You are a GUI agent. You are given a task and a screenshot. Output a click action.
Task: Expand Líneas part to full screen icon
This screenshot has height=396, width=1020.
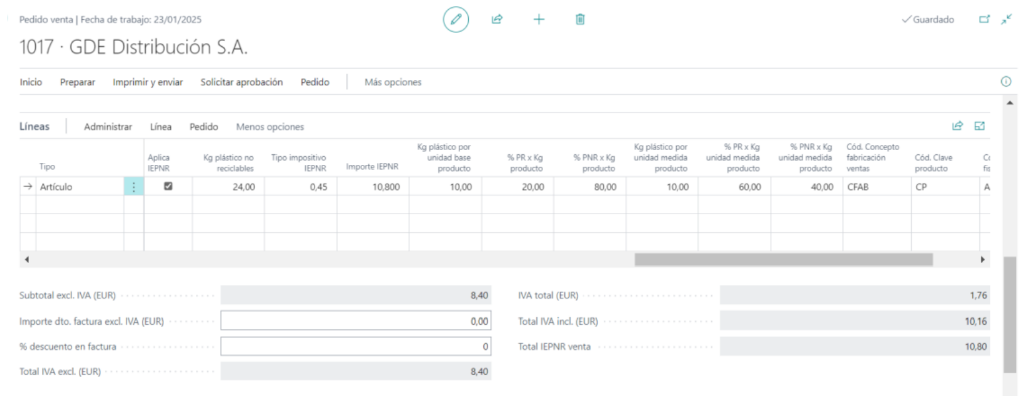pos(980,126)
